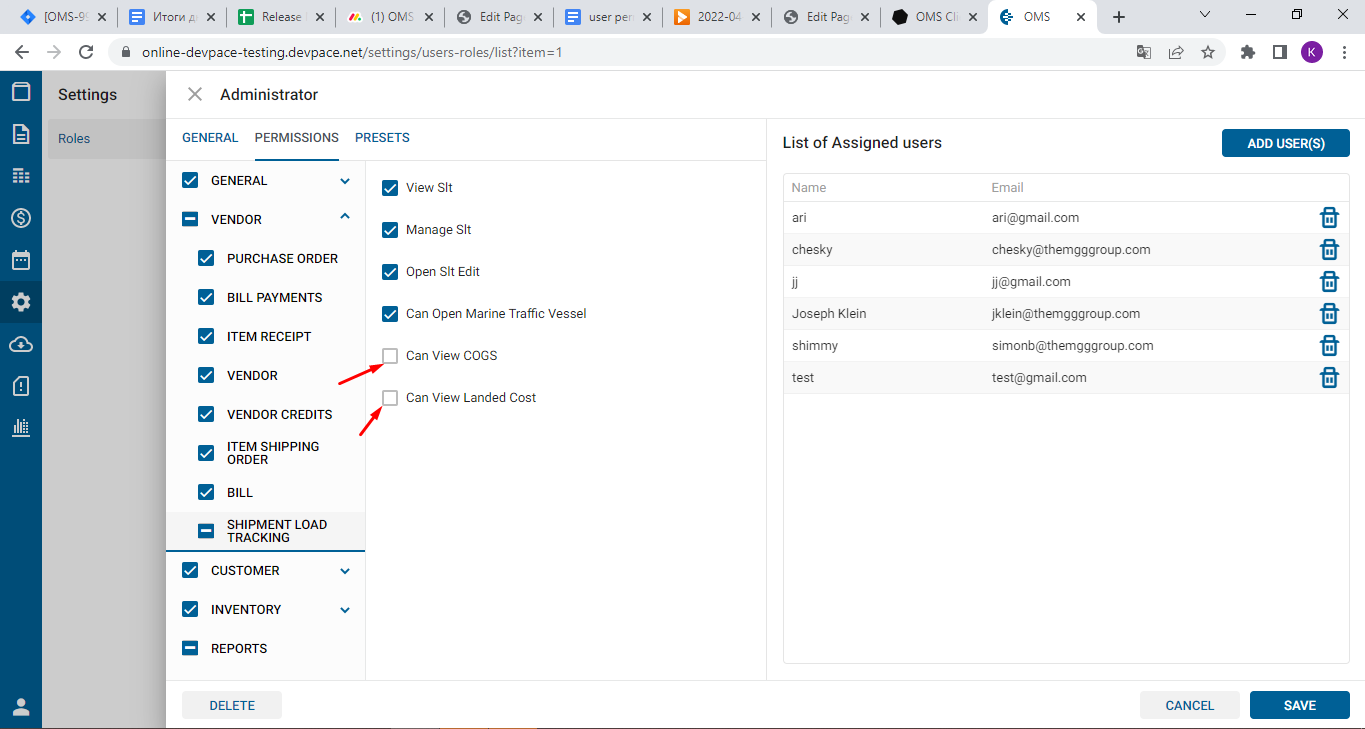The height and width of the screenshot is (729, 1365).
Task: Click the Add User(s) button
Action: tap(1286, 143)
